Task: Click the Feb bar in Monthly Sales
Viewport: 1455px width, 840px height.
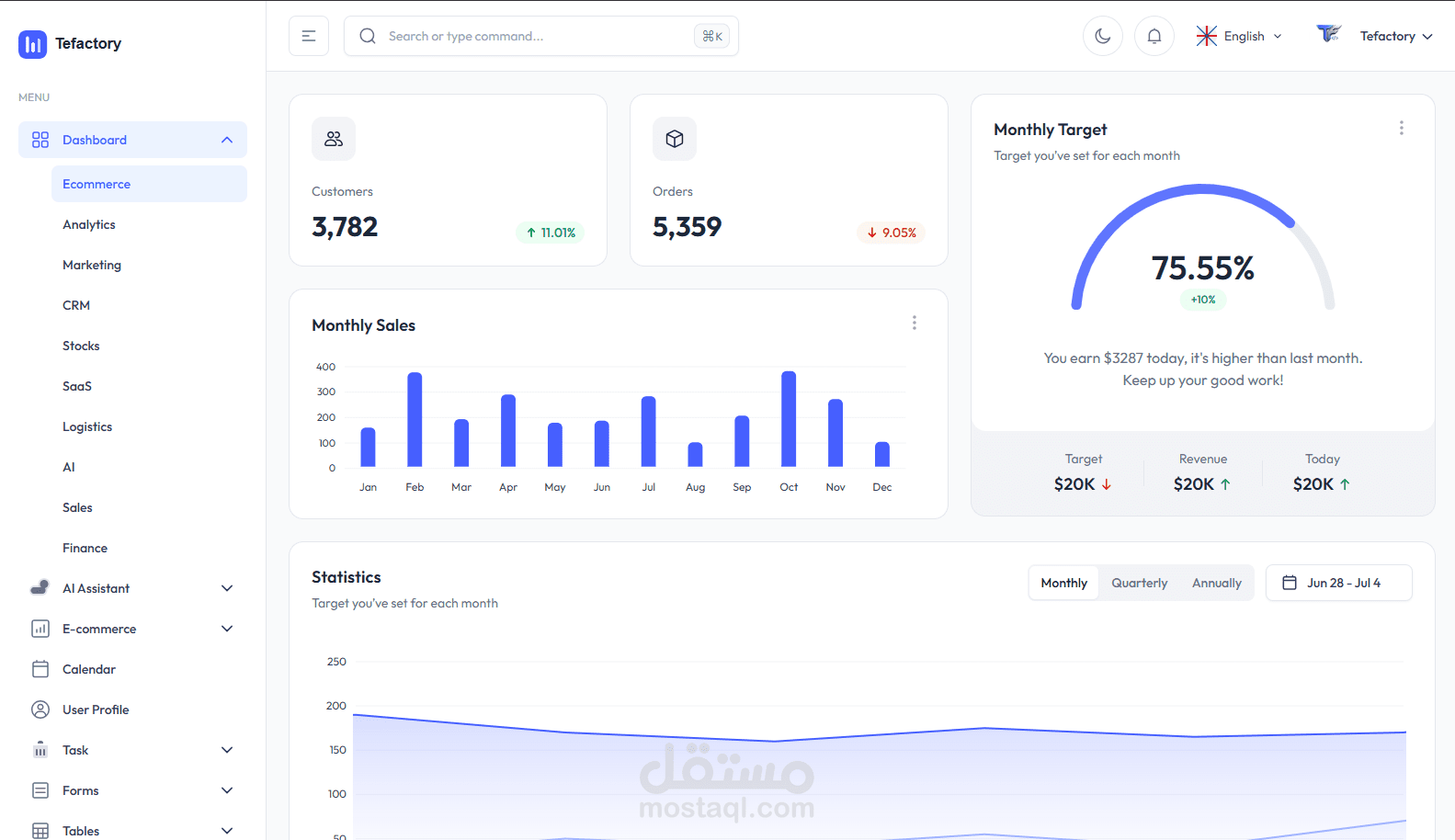Action: tap(415, 419)
